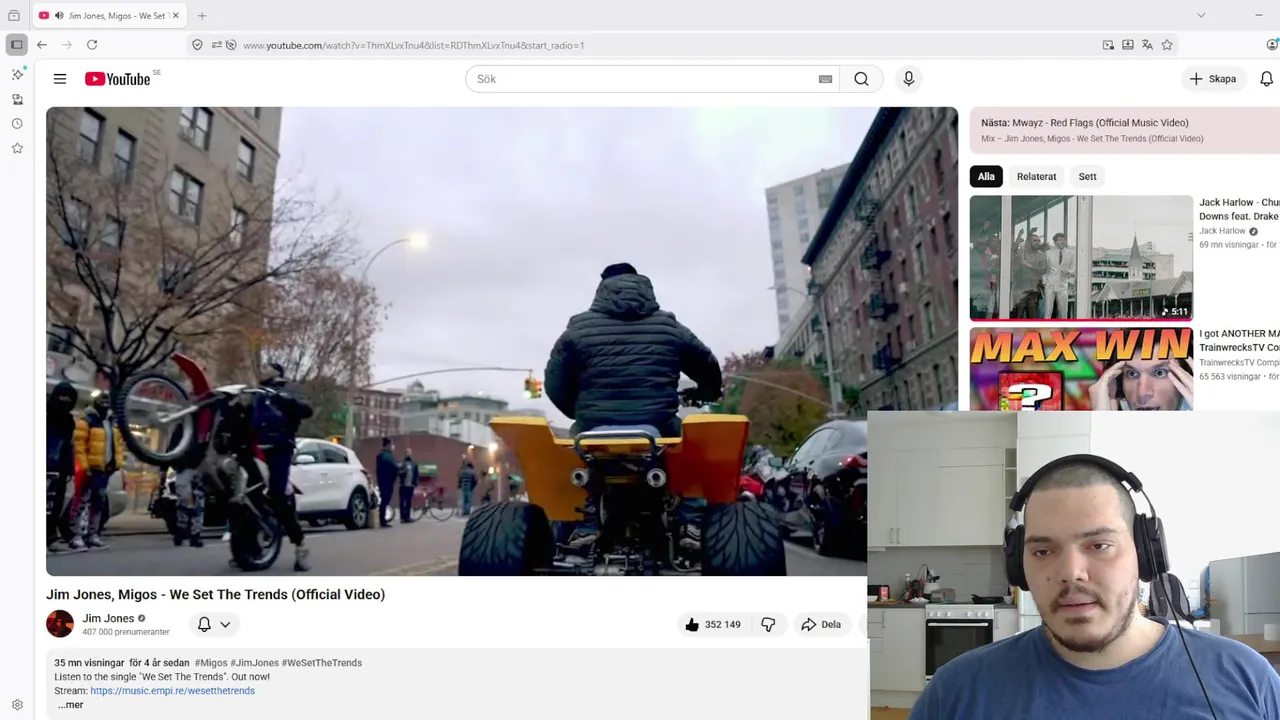Viewport: 1280px width, 720px height.
Task: Click the install/save page icon in address bar
Action: pos(1128,45)
